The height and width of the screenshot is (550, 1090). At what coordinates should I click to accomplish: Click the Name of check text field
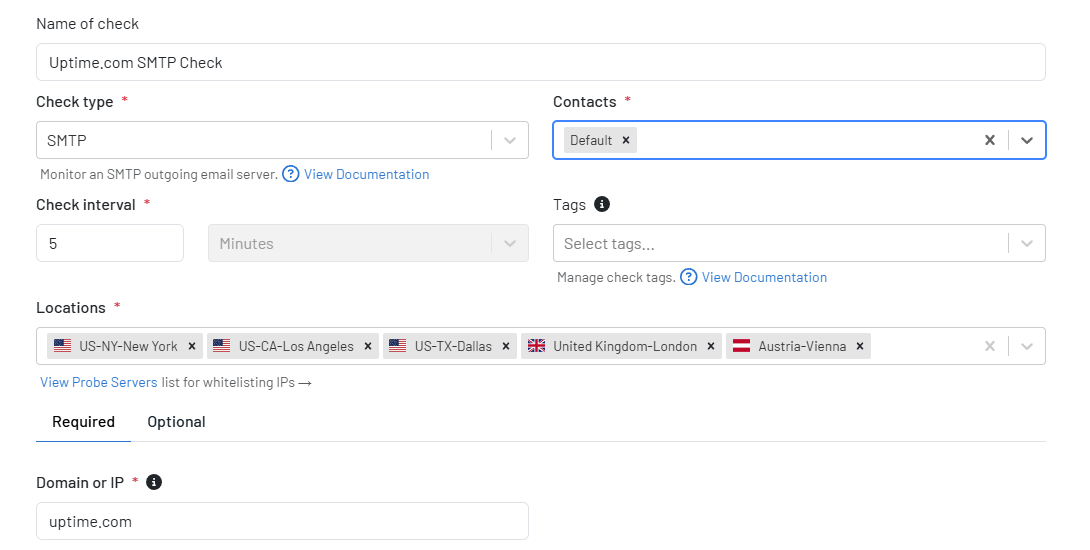[541, 63]
